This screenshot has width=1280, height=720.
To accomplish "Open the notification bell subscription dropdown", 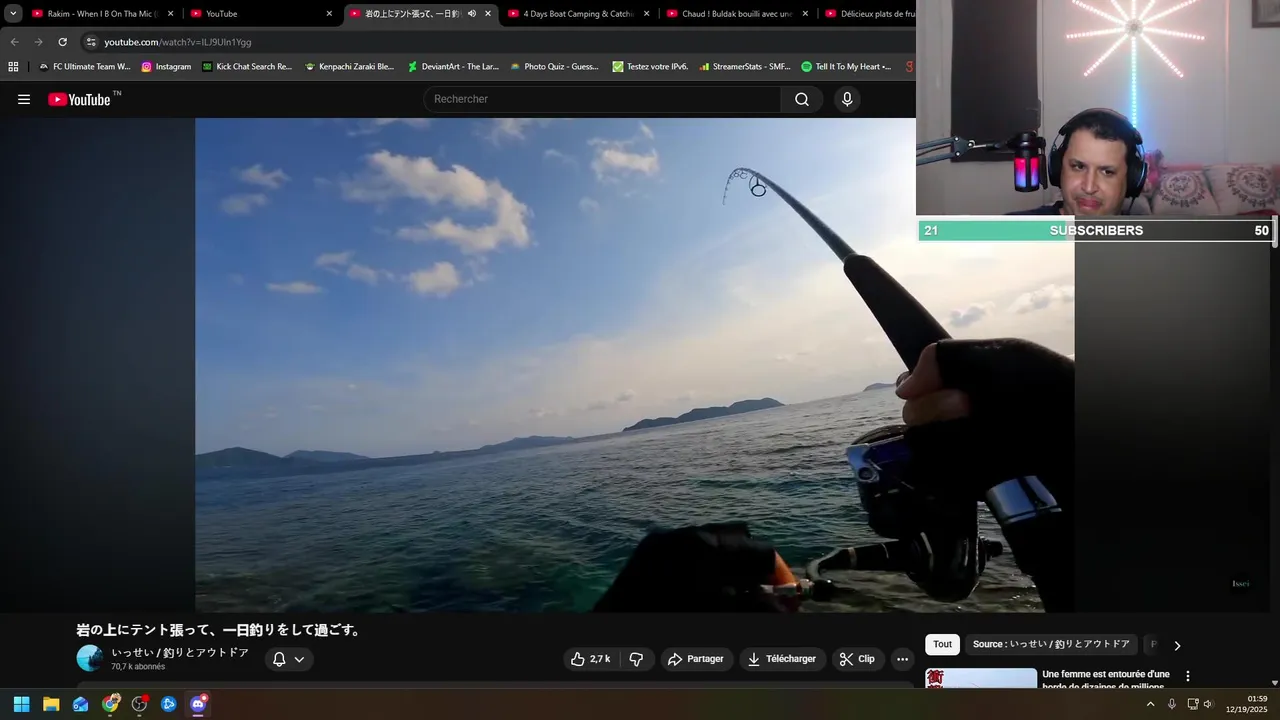I will point(289,659).
